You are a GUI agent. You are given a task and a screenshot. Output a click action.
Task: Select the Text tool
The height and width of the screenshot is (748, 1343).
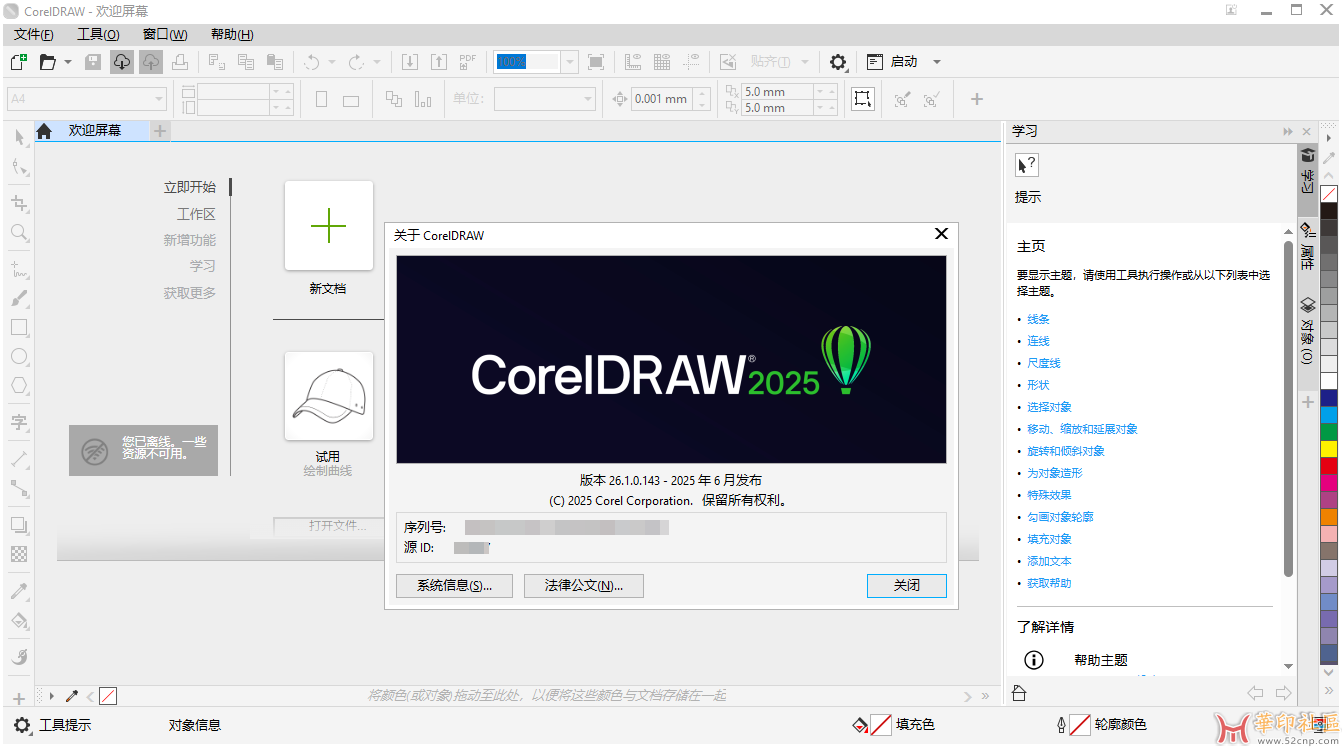(19, 422)
